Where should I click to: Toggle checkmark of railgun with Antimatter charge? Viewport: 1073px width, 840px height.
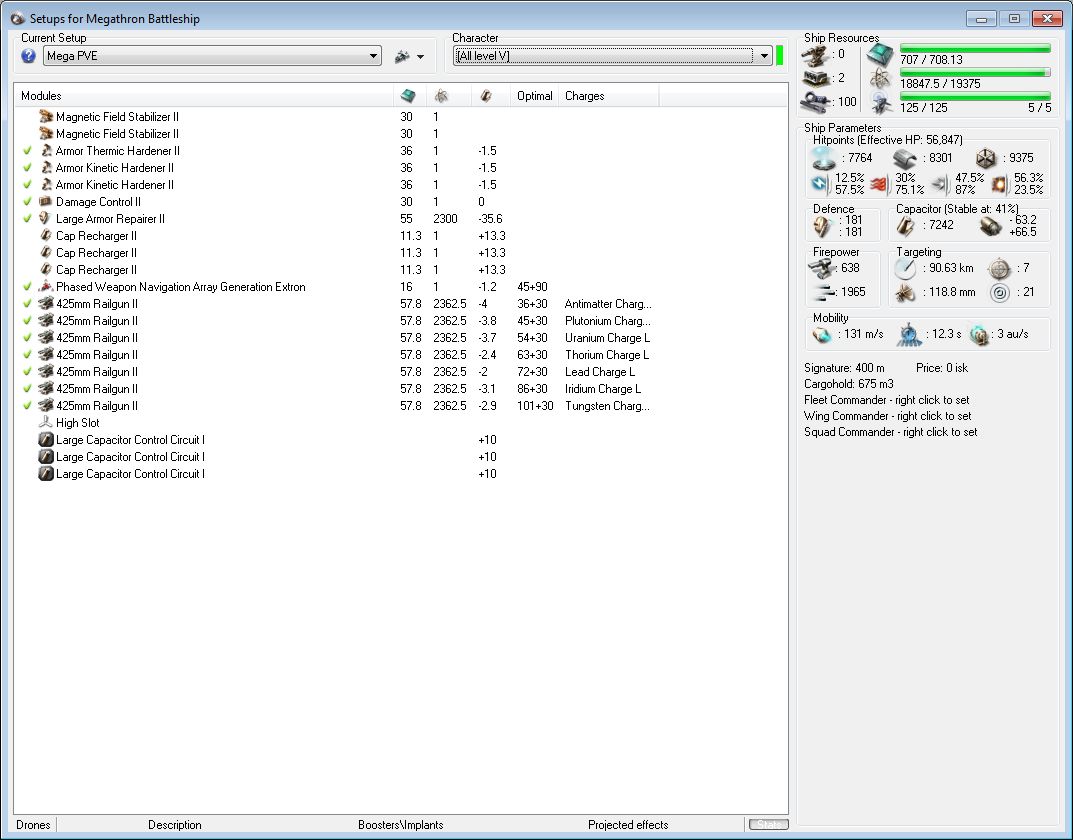(x=27, y=304)
